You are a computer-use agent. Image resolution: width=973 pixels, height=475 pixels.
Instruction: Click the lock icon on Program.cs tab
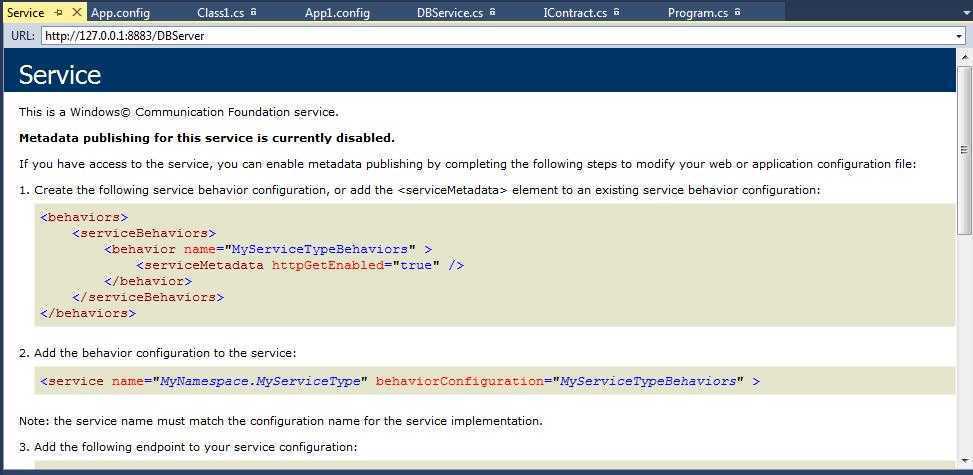[x=737, y=12]
